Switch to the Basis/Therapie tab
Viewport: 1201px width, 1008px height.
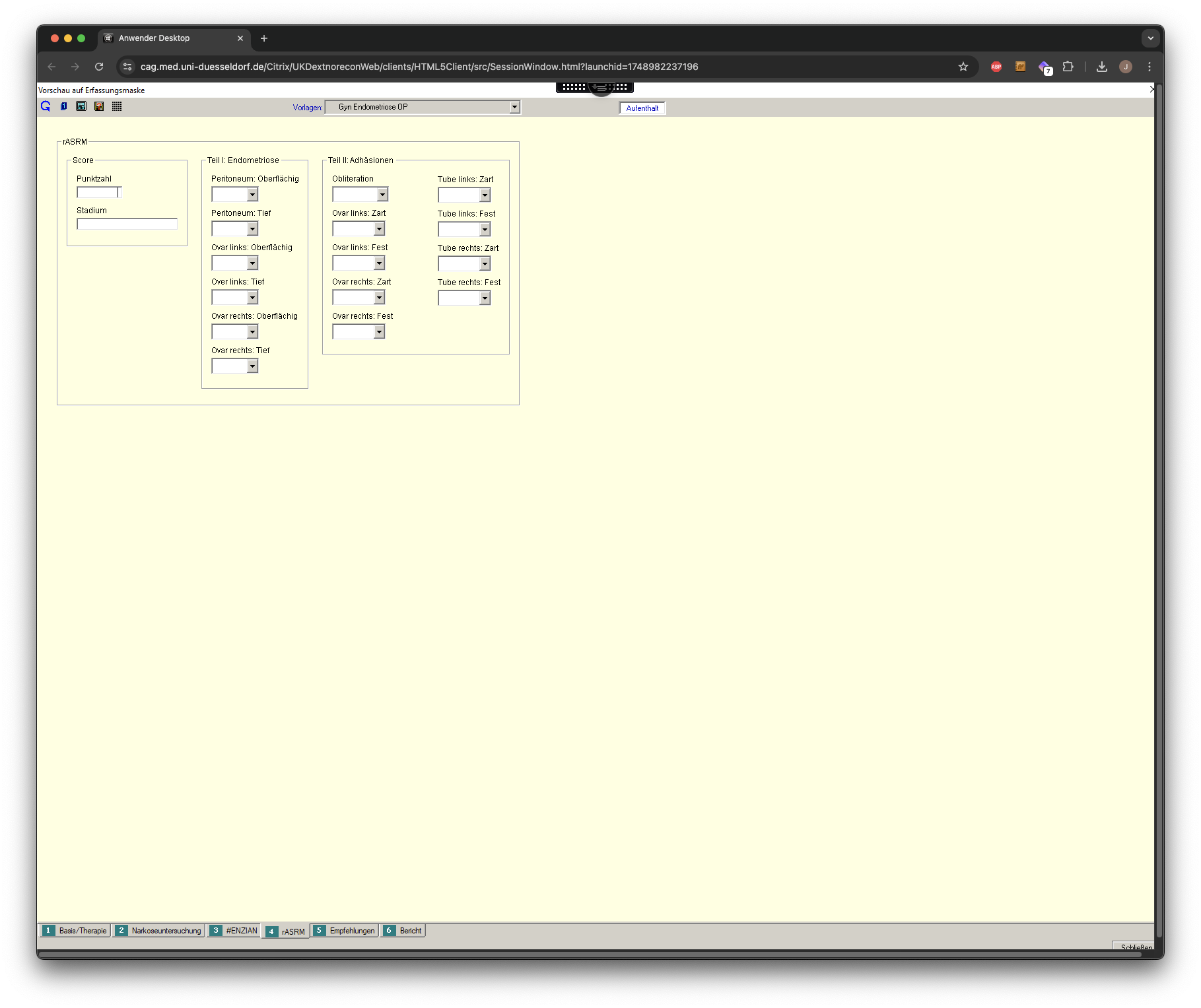click(x=75, y=931)
